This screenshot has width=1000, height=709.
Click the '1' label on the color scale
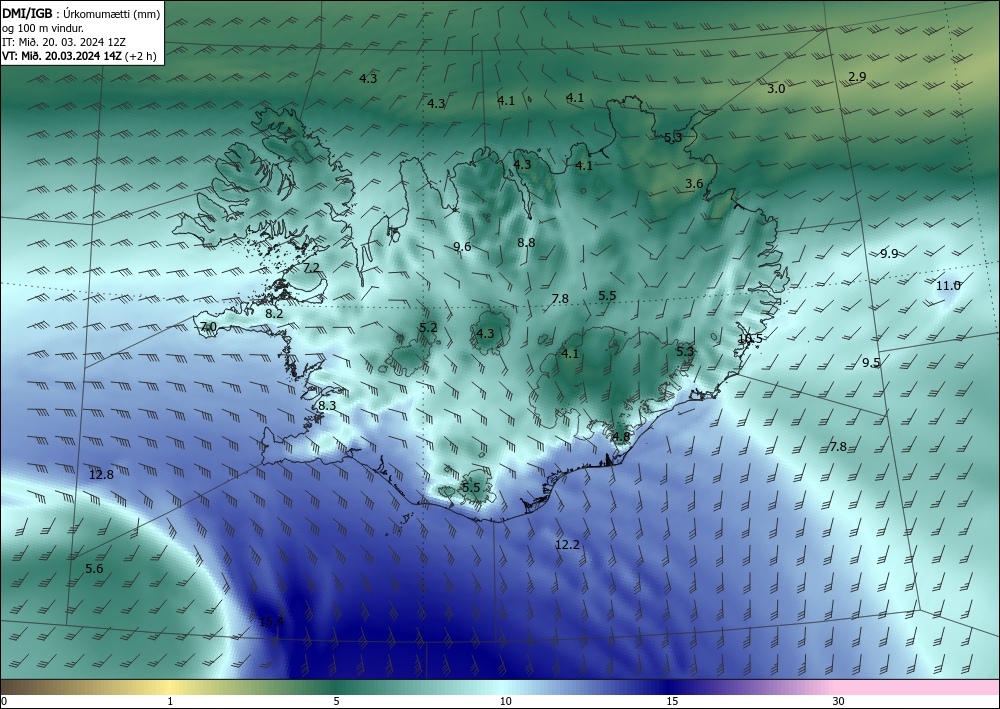[x=170, y=701]
